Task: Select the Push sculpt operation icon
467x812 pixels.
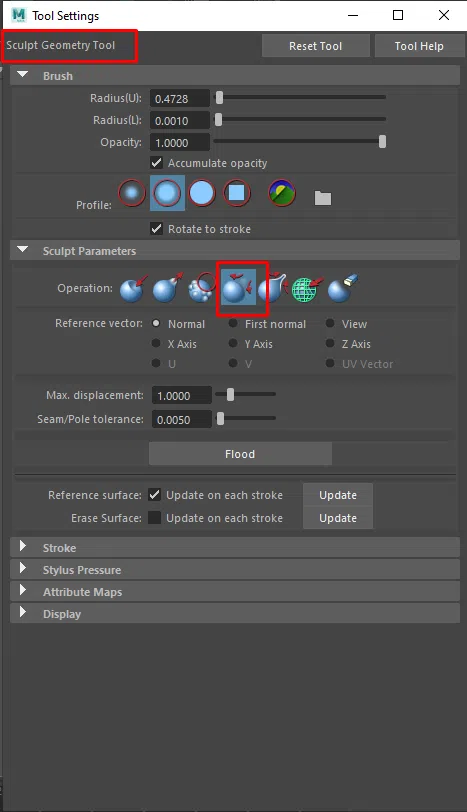Action: pos(134,288)
